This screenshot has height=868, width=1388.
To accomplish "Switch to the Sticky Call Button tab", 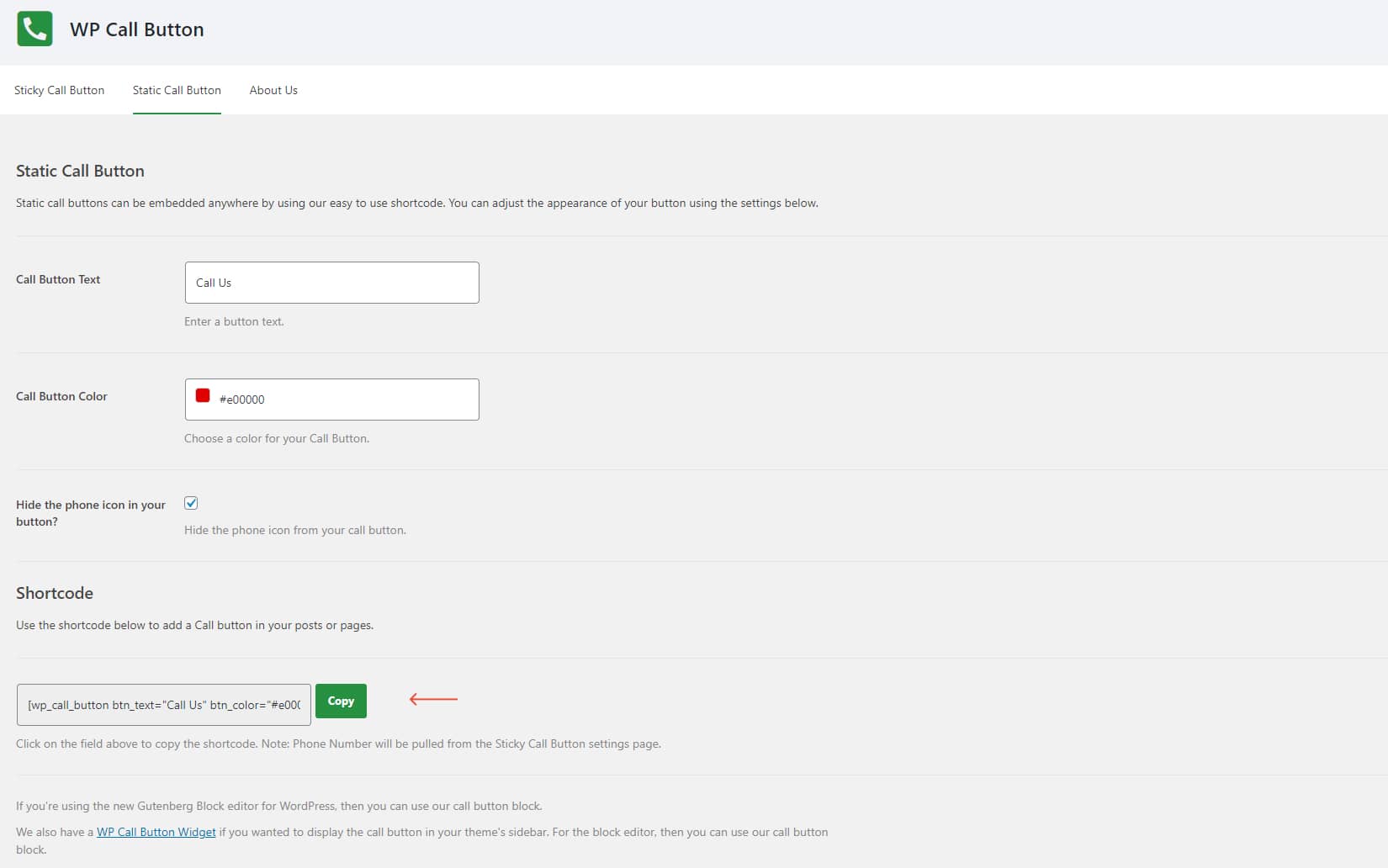I will point(59,90).
